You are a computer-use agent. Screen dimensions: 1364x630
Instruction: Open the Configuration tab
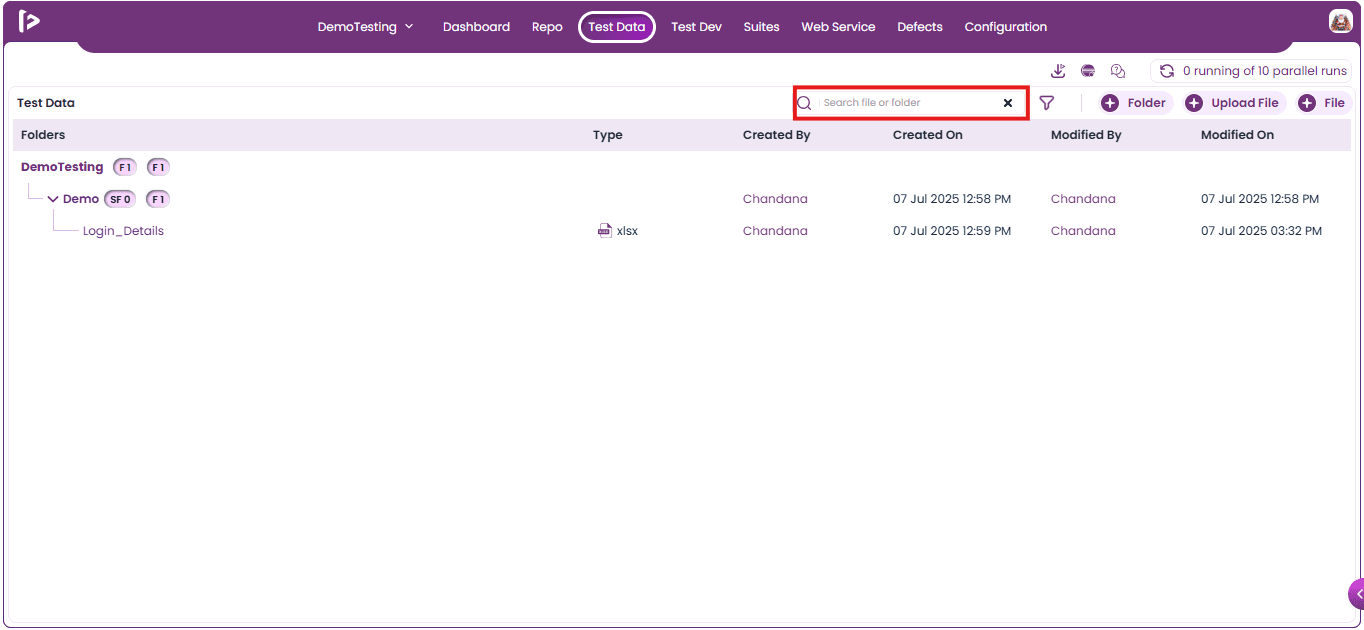point(1006,27)
